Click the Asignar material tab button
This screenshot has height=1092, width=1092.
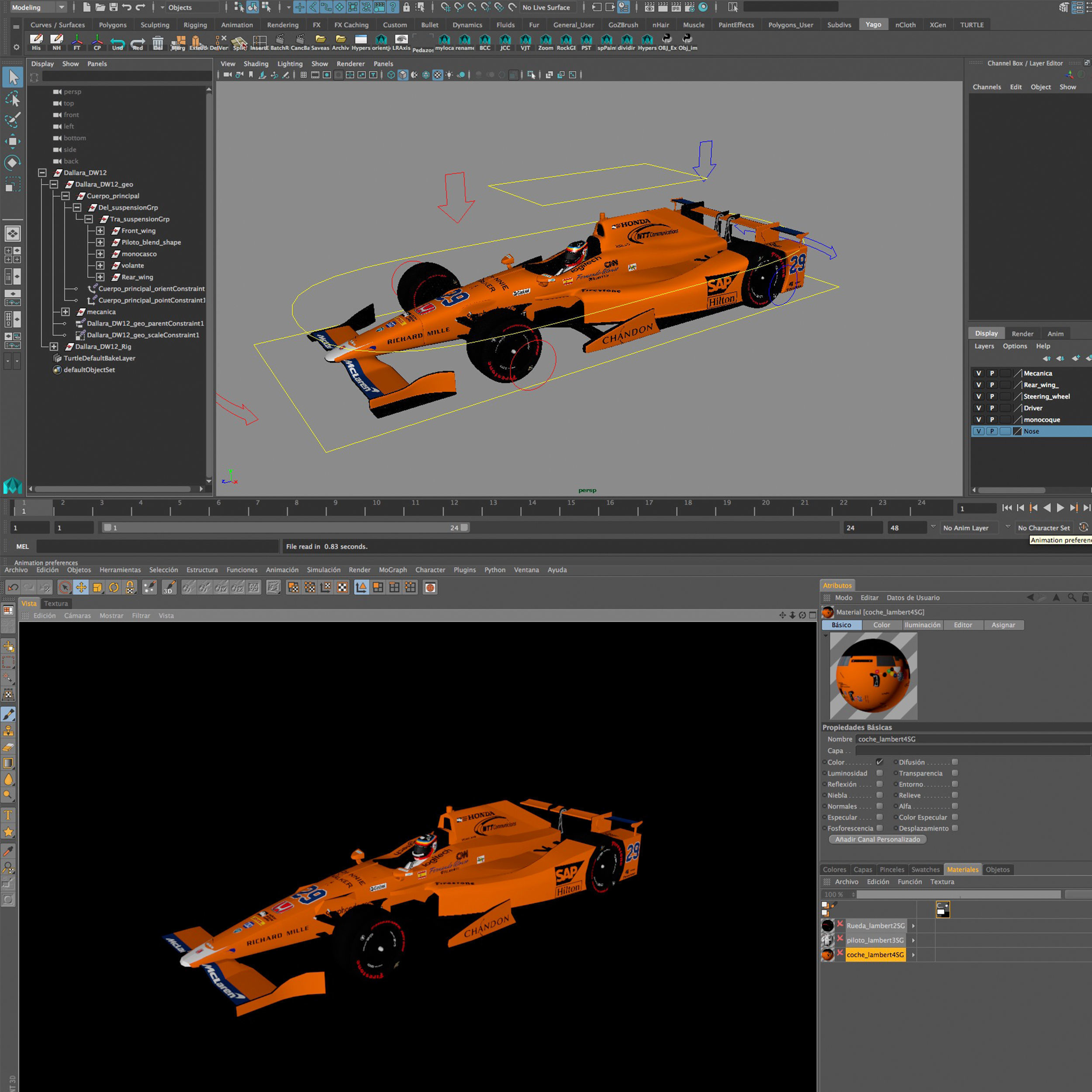[1003, 625]
